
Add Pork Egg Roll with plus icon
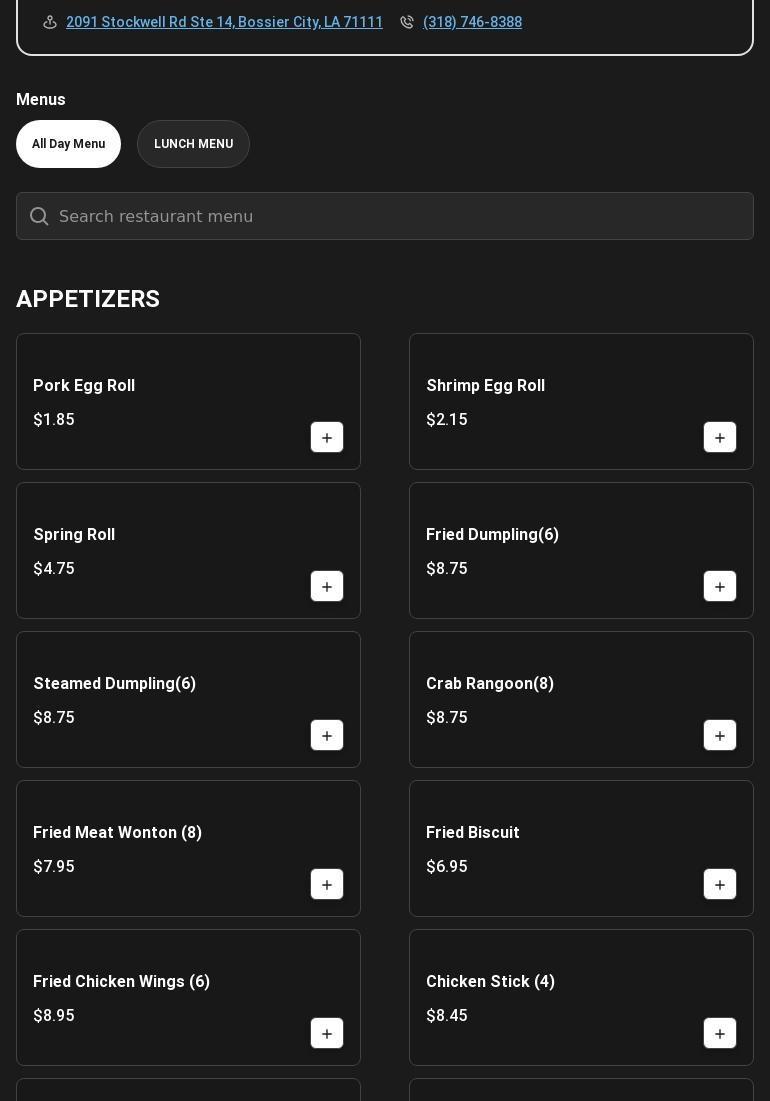point(327,438)
